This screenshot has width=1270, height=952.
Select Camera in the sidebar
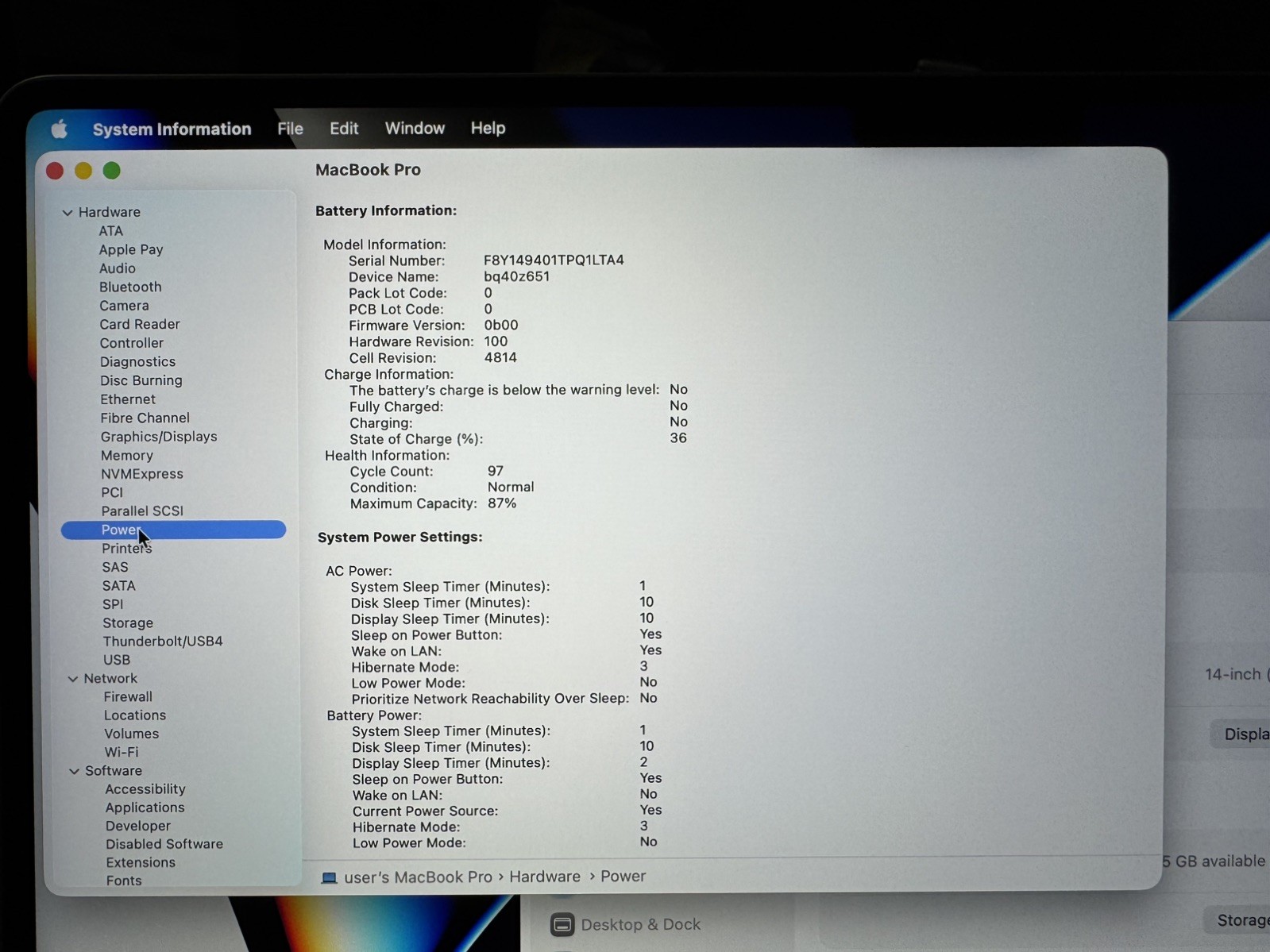[124, 306]
